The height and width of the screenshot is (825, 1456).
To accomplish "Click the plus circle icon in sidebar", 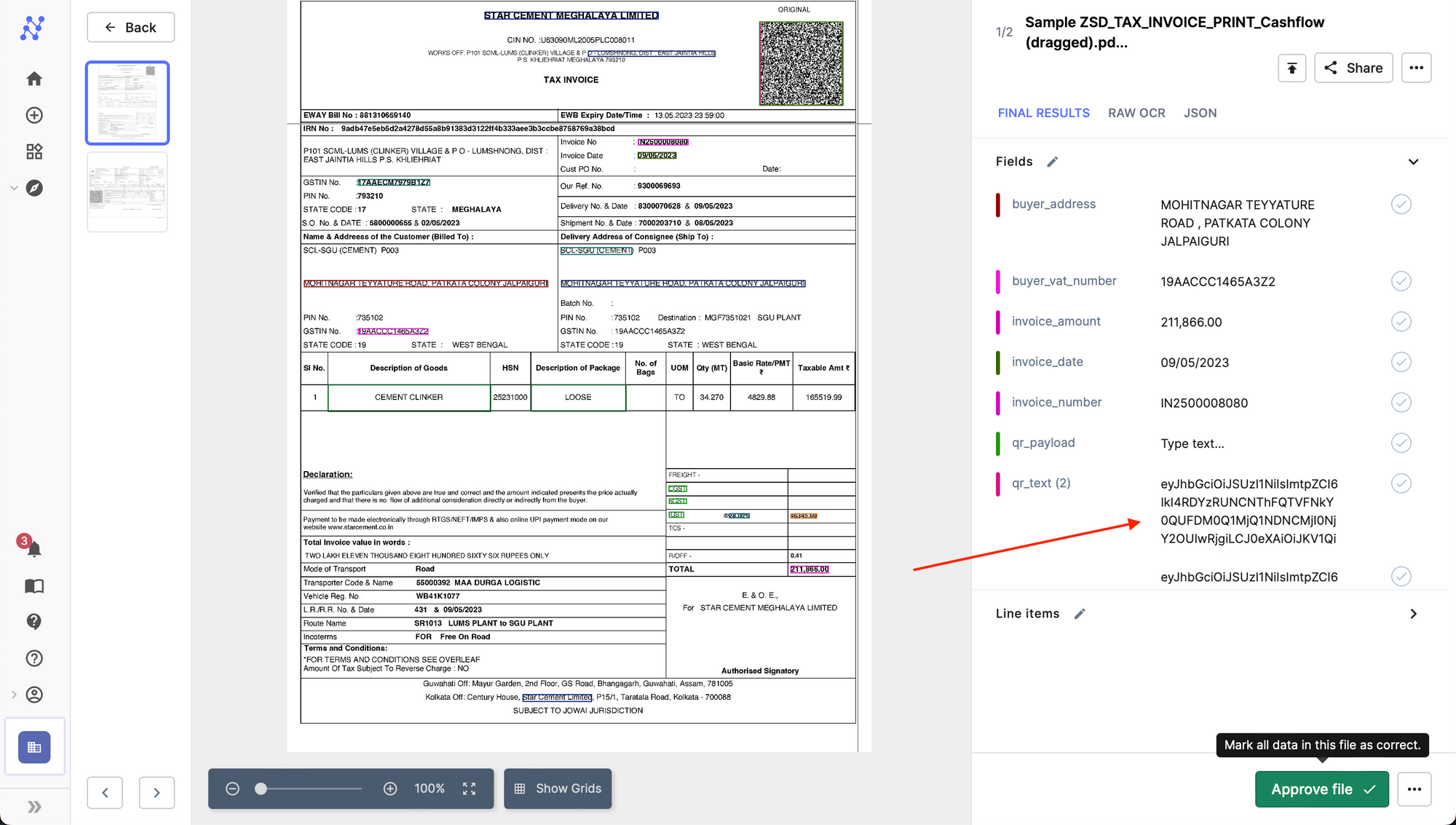I will tap(34, 115).
